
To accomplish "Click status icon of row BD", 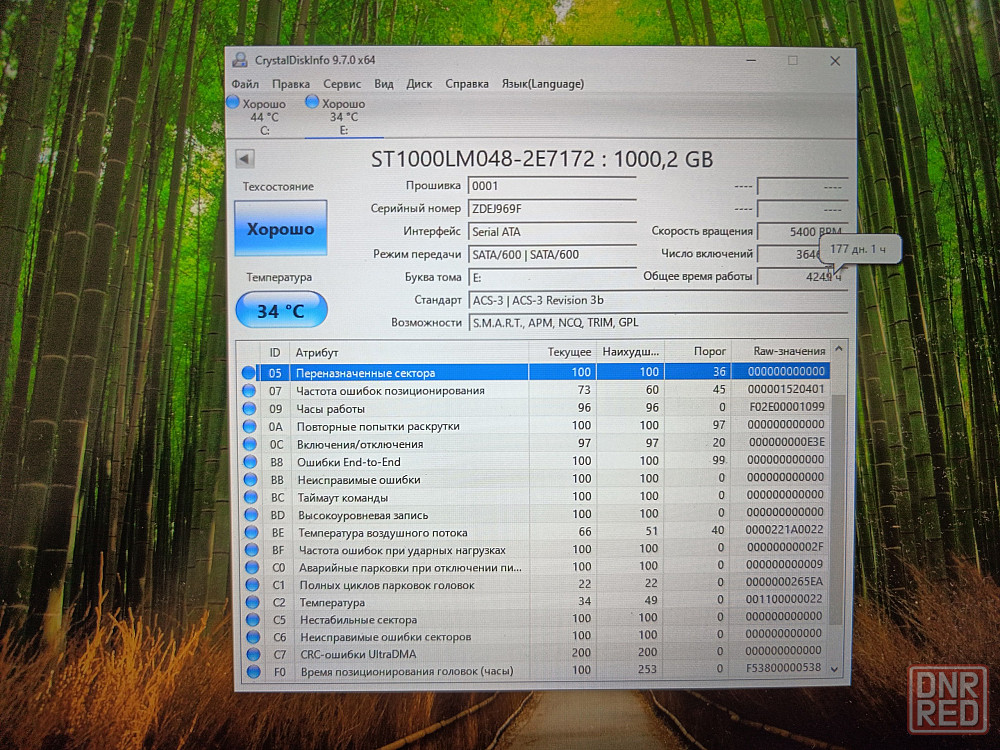I will (251, 515).
